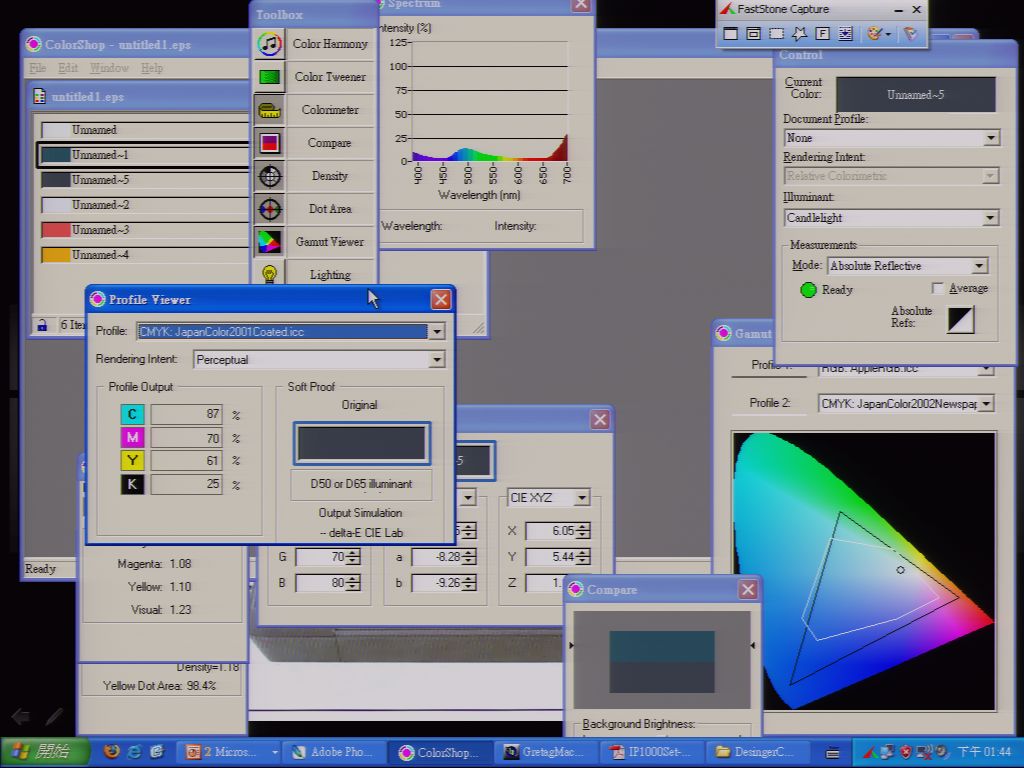The width and height of the screenshot is (1024, 768).
Task: Switch to Adobe Photoshop taskbar button
Action: [x=332, y=752]
